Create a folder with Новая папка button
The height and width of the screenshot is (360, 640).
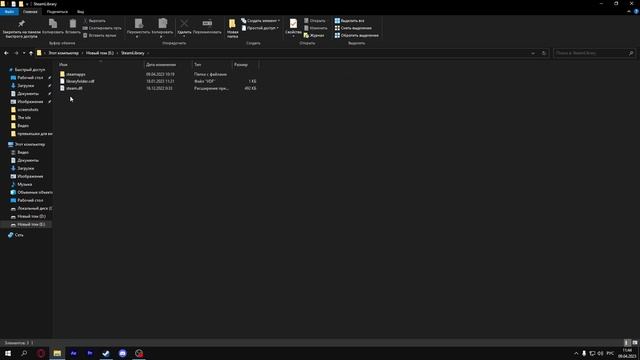233,28
